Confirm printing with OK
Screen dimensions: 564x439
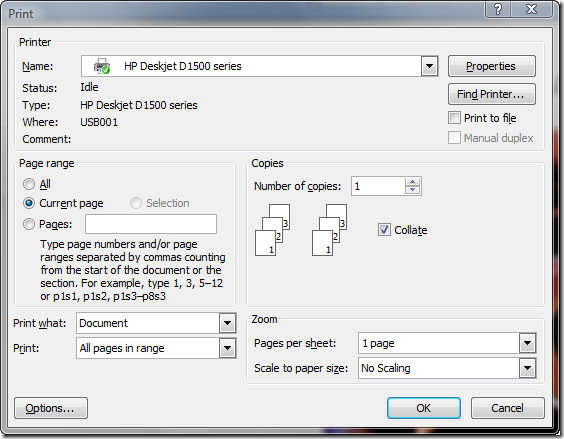424,408
